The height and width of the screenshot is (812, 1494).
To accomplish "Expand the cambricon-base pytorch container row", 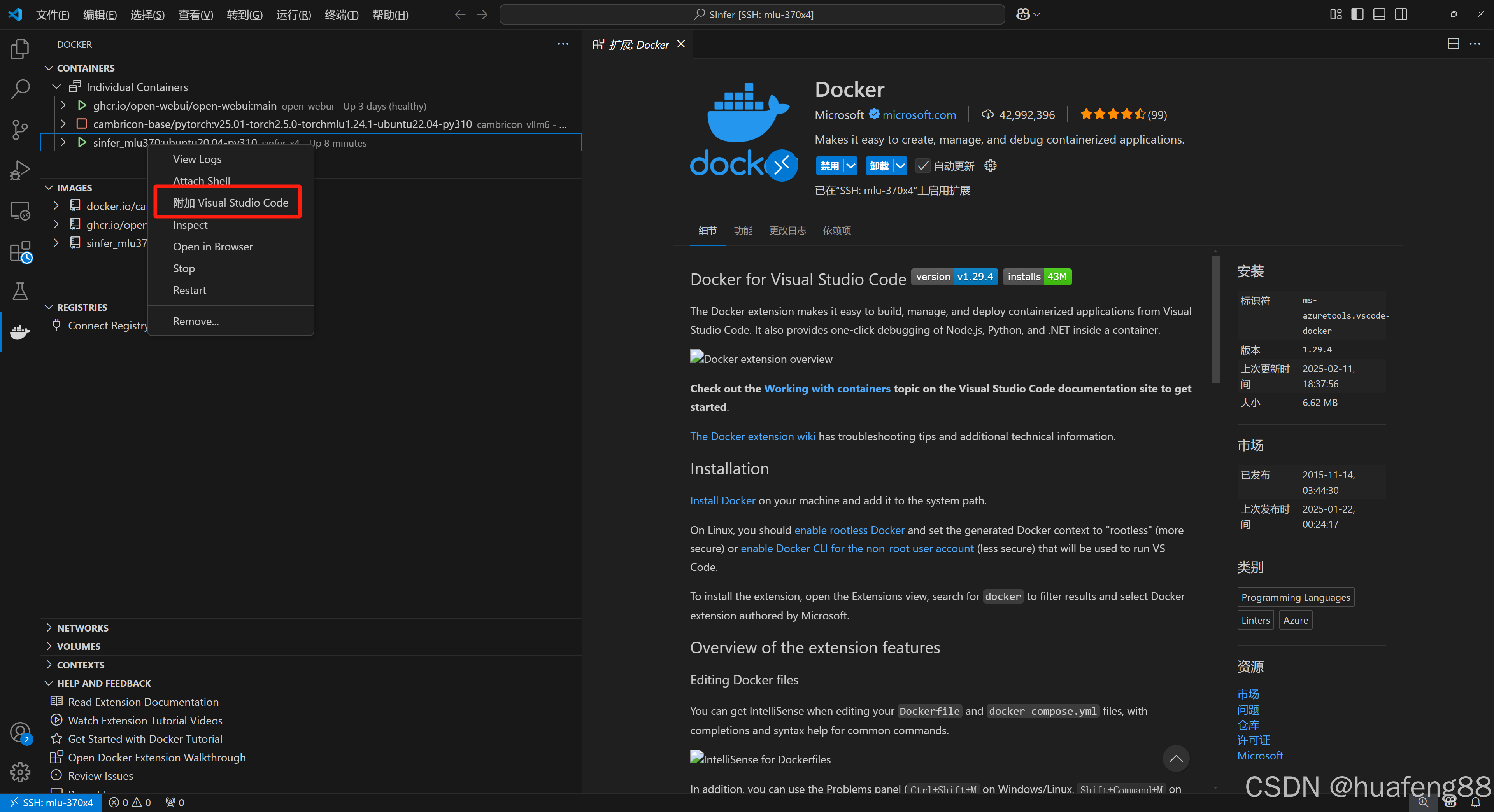I will pyautogui.click(x=63, y=124).
